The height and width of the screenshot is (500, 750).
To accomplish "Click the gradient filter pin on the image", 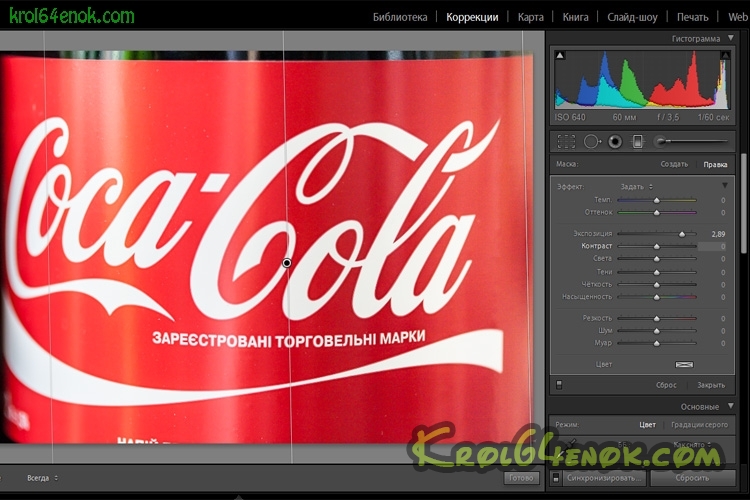I will pos(287,263).
